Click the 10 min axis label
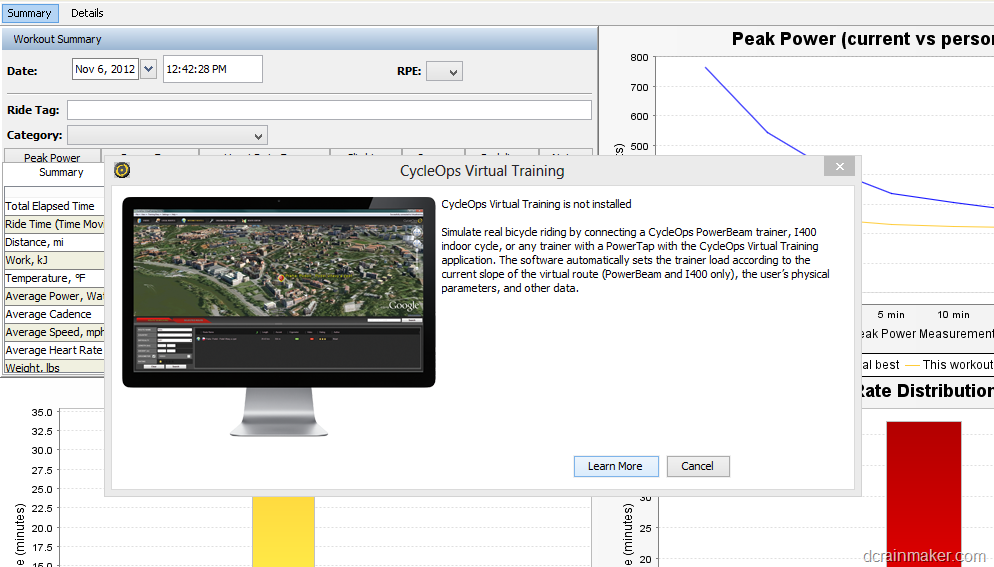This screenshot has height=567, width=994. pyautogui.click(x=953, y=315)
